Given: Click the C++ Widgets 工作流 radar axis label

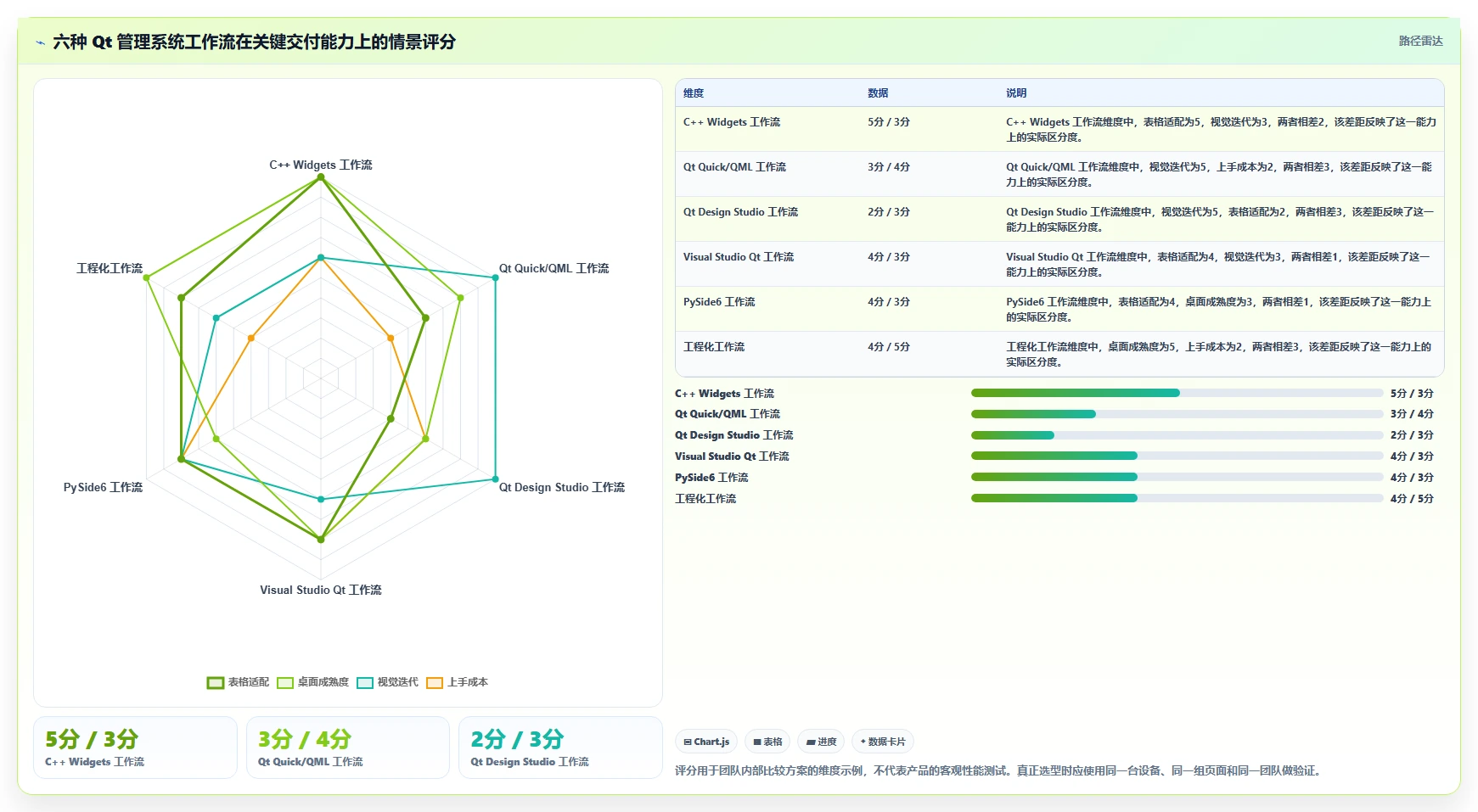Looking at the screenshot, I should click(x=321, y=165).
